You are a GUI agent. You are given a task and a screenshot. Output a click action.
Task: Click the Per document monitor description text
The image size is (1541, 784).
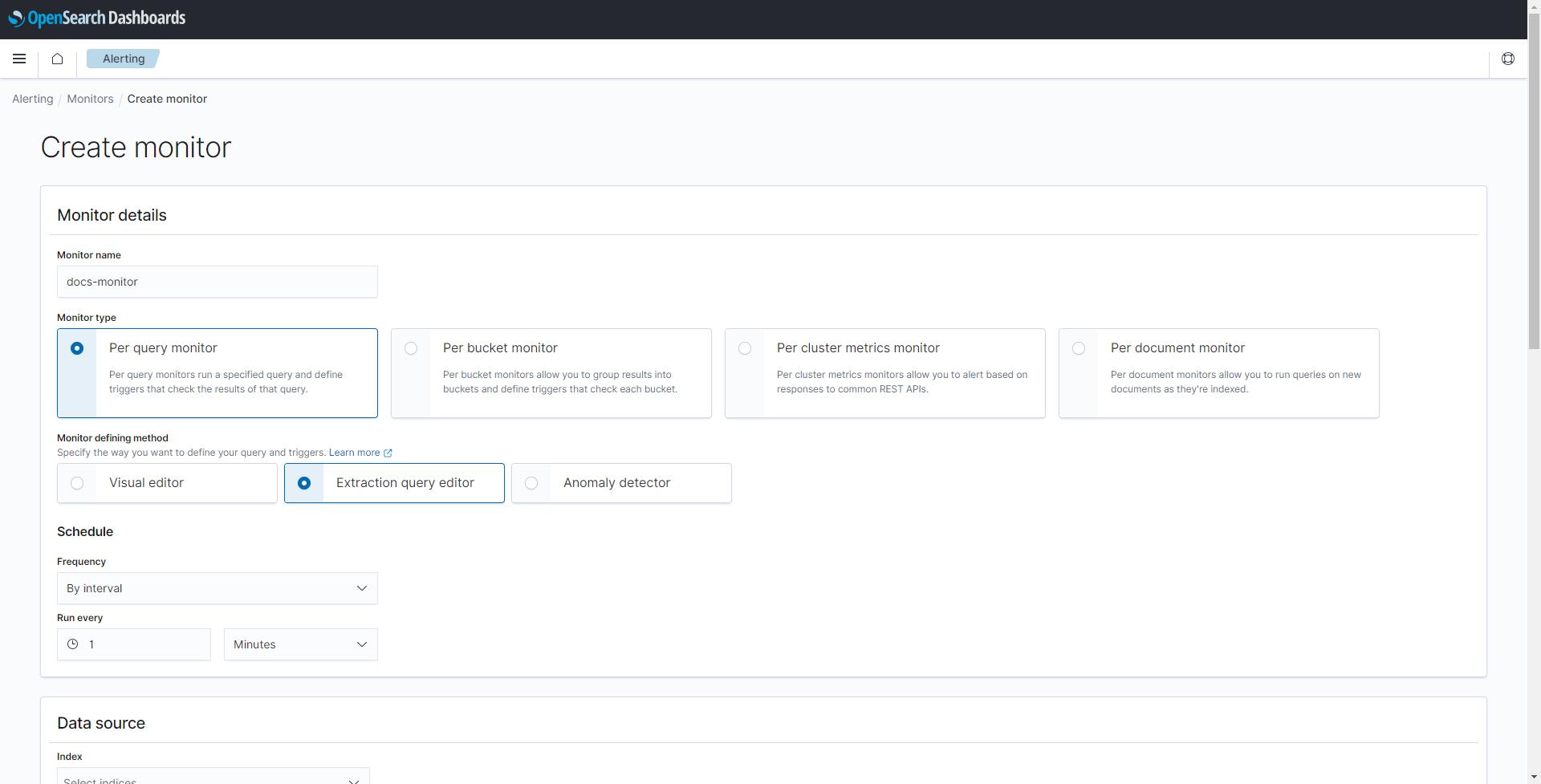coord(1236,382)
